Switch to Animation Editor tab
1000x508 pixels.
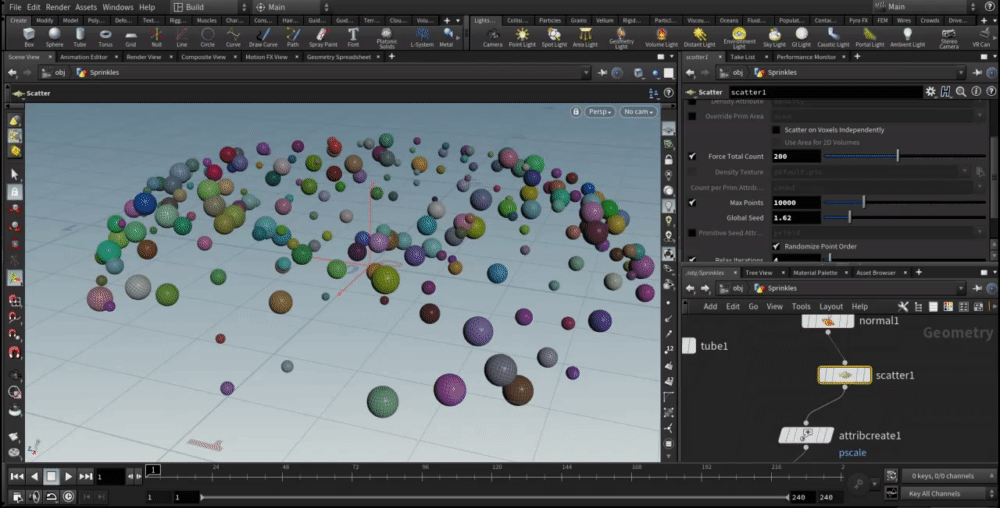click(x=84, y=57)
